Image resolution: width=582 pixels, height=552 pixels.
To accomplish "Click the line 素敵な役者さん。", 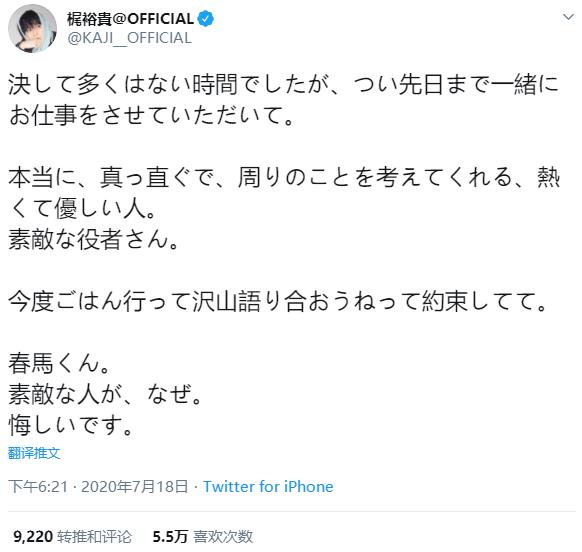I will 94,239.
